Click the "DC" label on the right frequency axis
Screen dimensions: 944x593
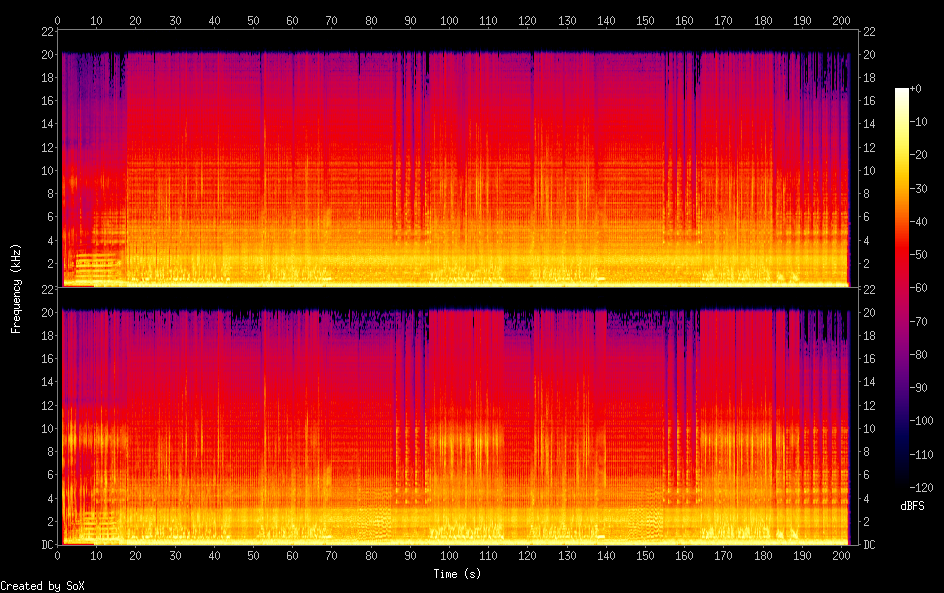(x=869, y=545)
